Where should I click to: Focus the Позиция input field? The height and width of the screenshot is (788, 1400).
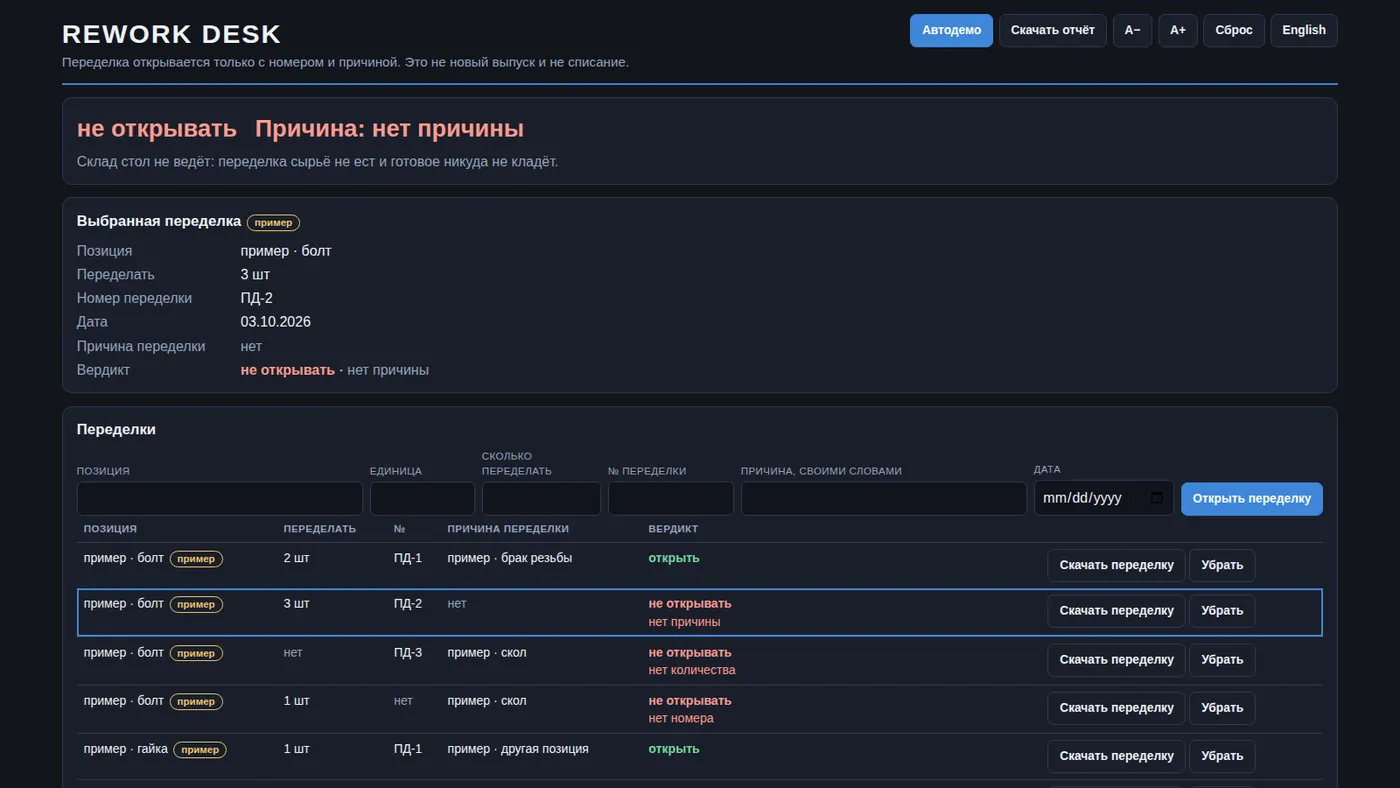220,499
